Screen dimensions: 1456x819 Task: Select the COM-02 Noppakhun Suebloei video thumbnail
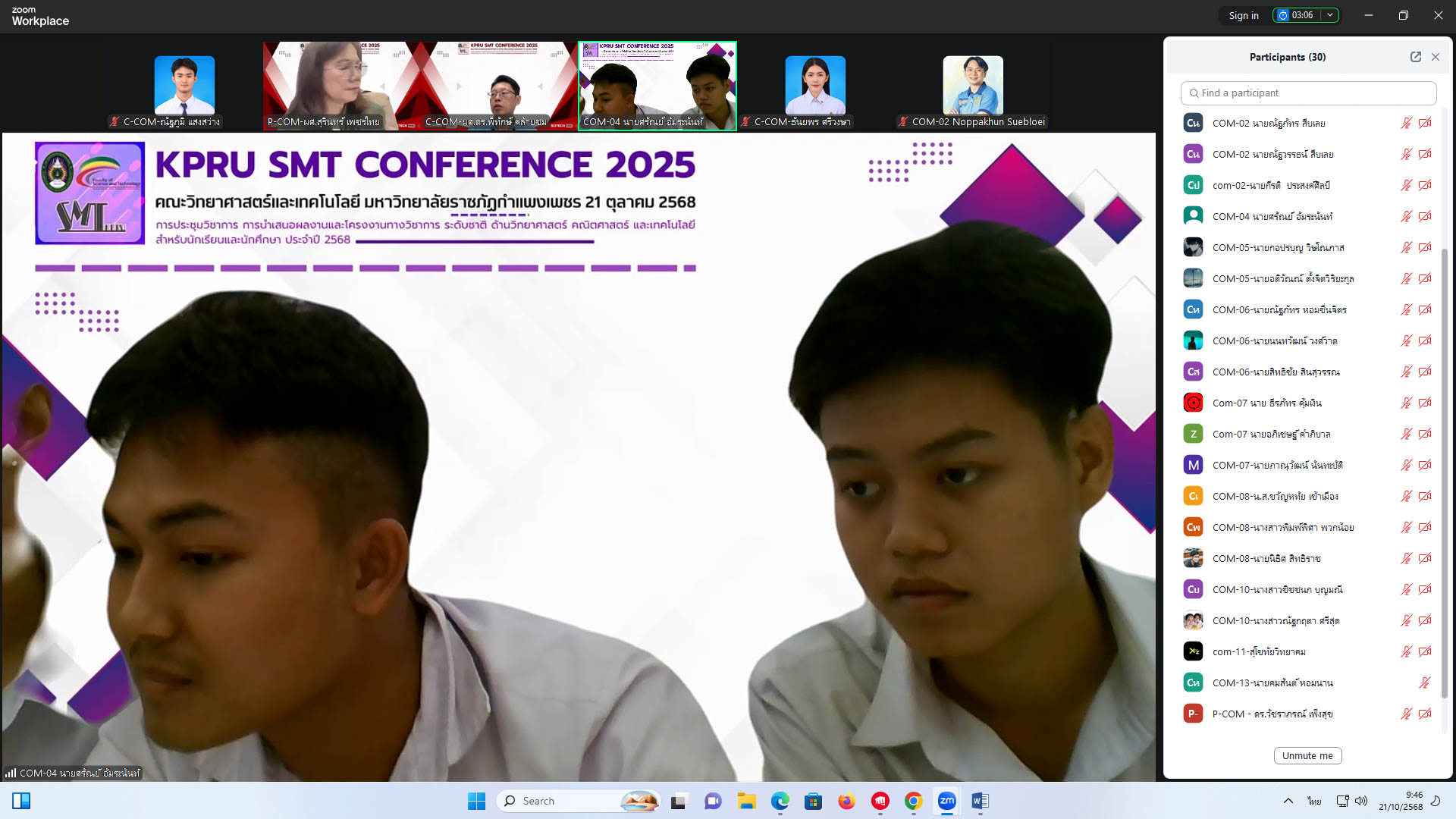pyautogui.click(x=972, y=86)
